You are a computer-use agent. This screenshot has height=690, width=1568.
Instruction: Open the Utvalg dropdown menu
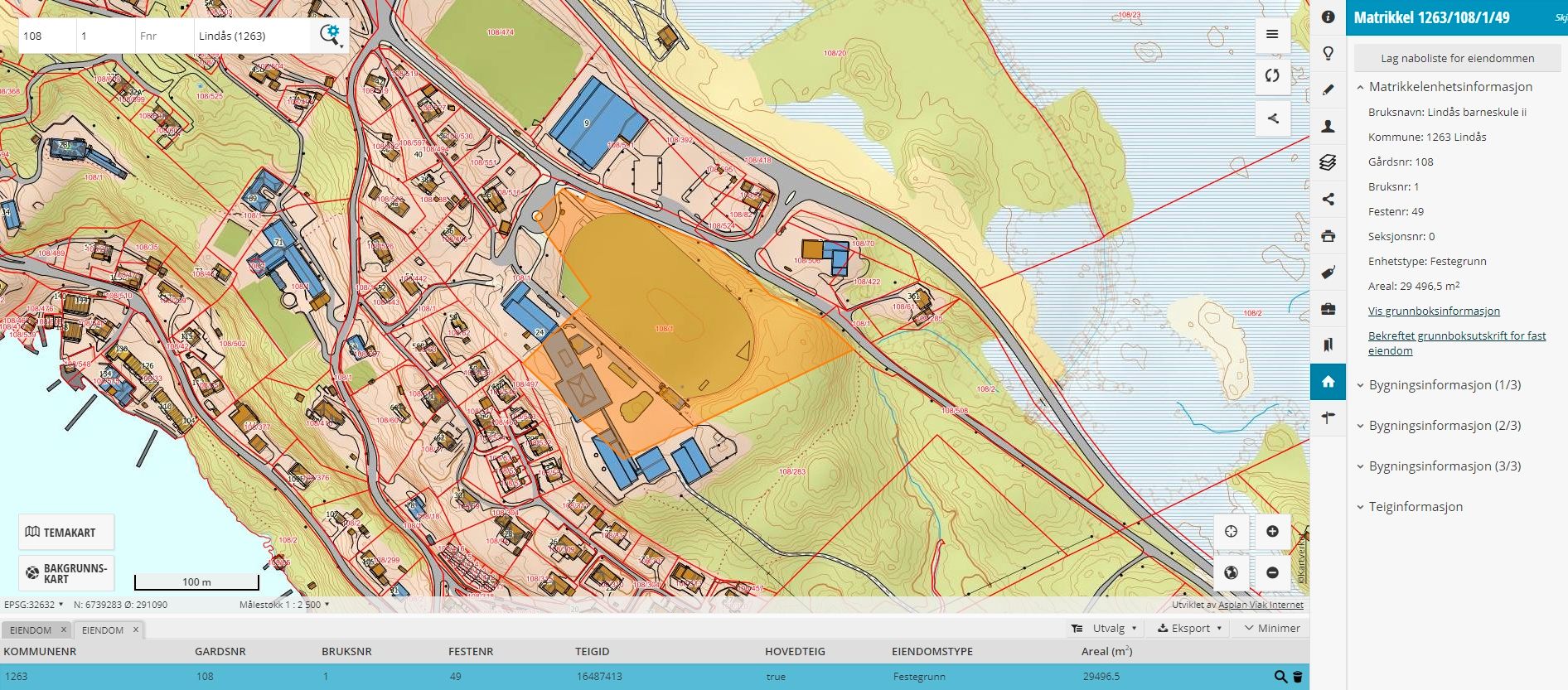(x=1104, y=629)
